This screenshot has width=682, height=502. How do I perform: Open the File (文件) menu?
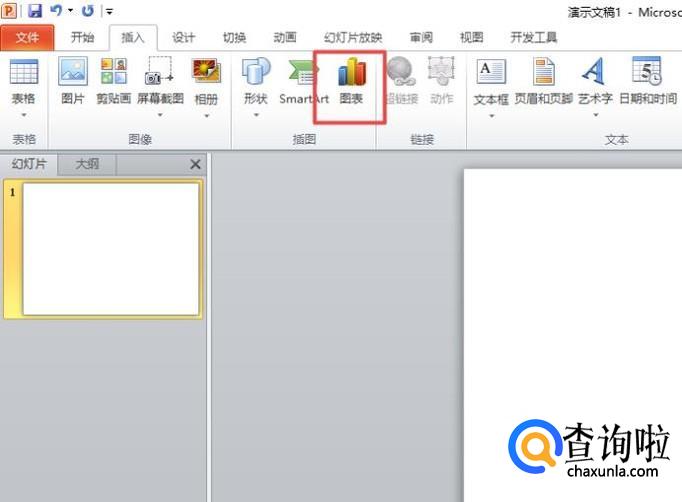[x=27, y=38]
